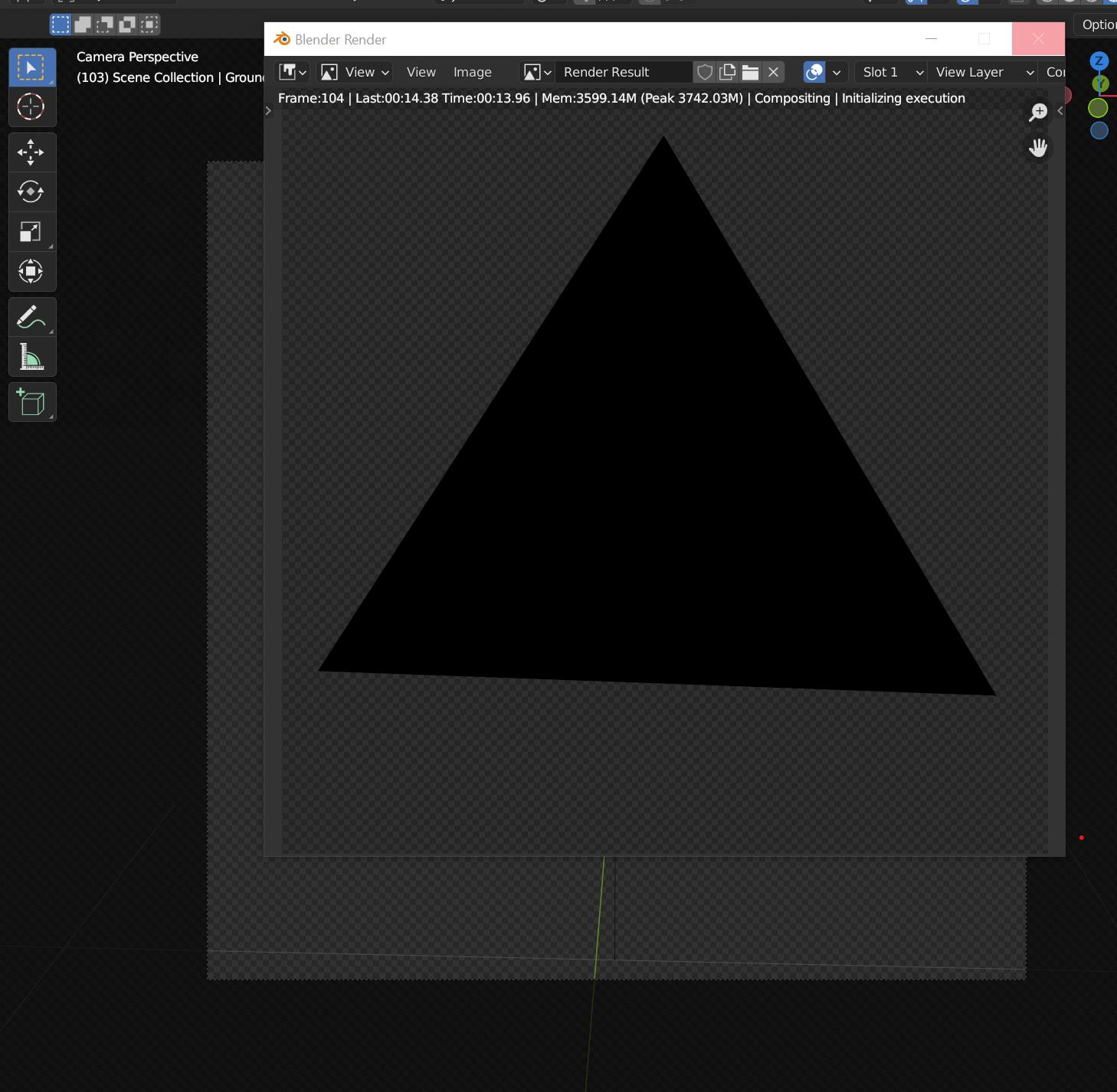Screen dimensions: 1117x1092
Task: Choose the Move tool
Action: coord(32,152)
